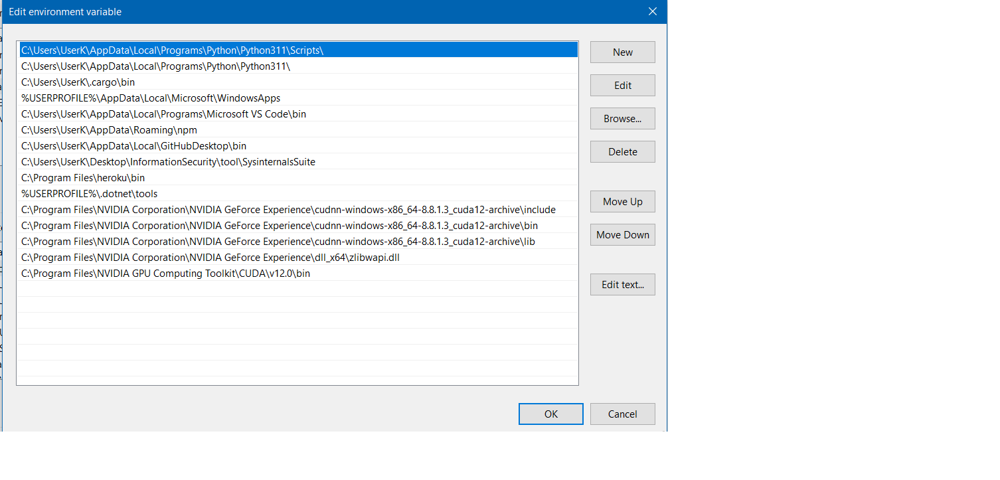Delete the selected path entry
This screenshot has width=1000, height=480.
pos(622,152)
